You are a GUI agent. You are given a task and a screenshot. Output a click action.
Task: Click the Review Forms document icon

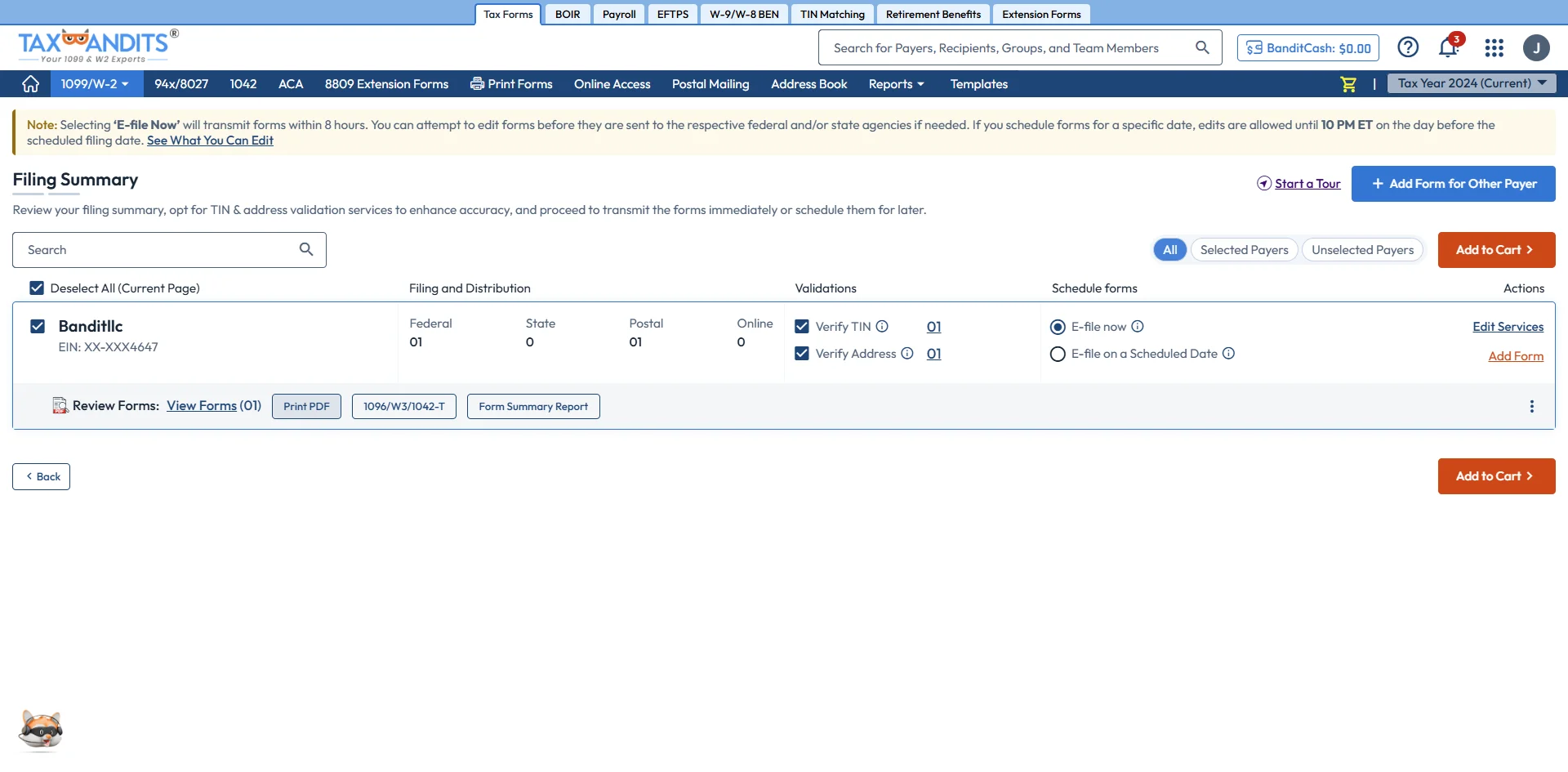click(60, 406)
